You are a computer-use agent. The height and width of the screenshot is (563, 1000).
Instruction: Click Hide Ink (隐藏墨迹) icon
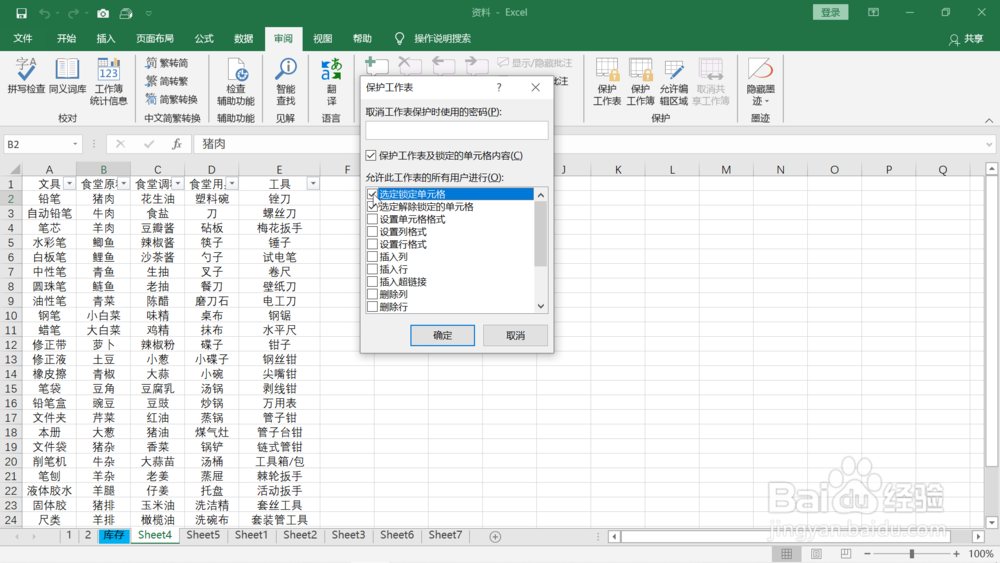click(760, 70)
